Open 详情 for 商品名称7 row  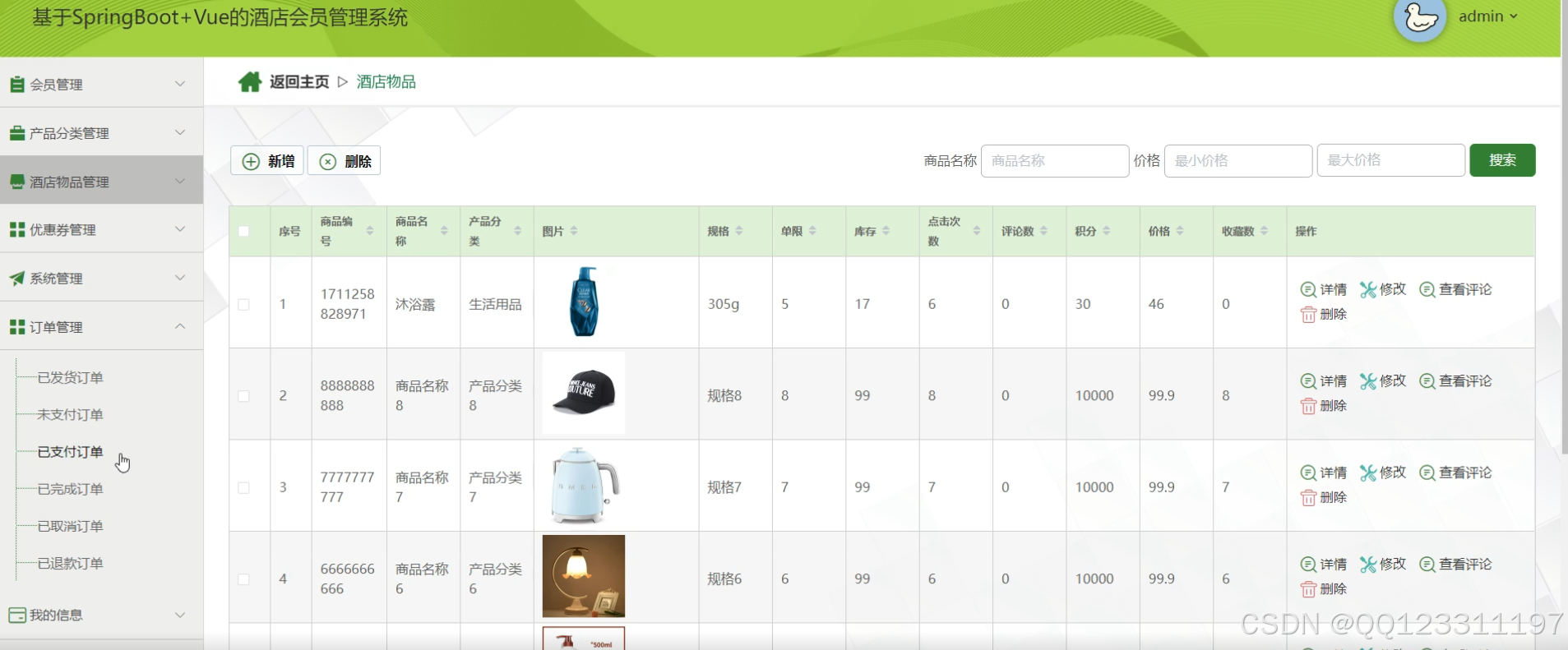[x=1324, y=473]
